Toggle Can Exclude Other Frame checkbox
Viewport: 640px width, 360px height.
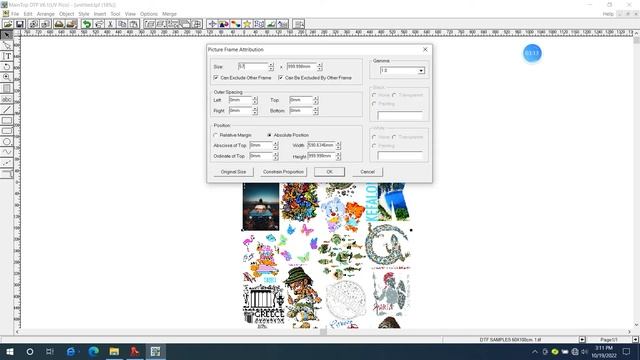[216, 78]
